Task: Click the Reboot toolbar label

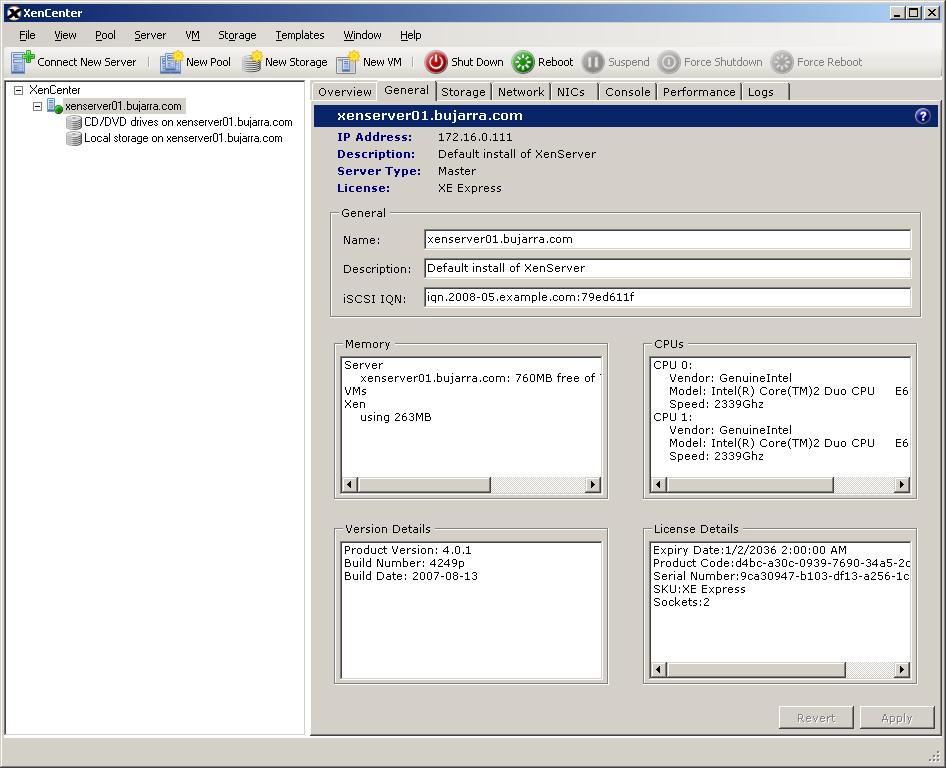Action: click(x=556, y=62)
